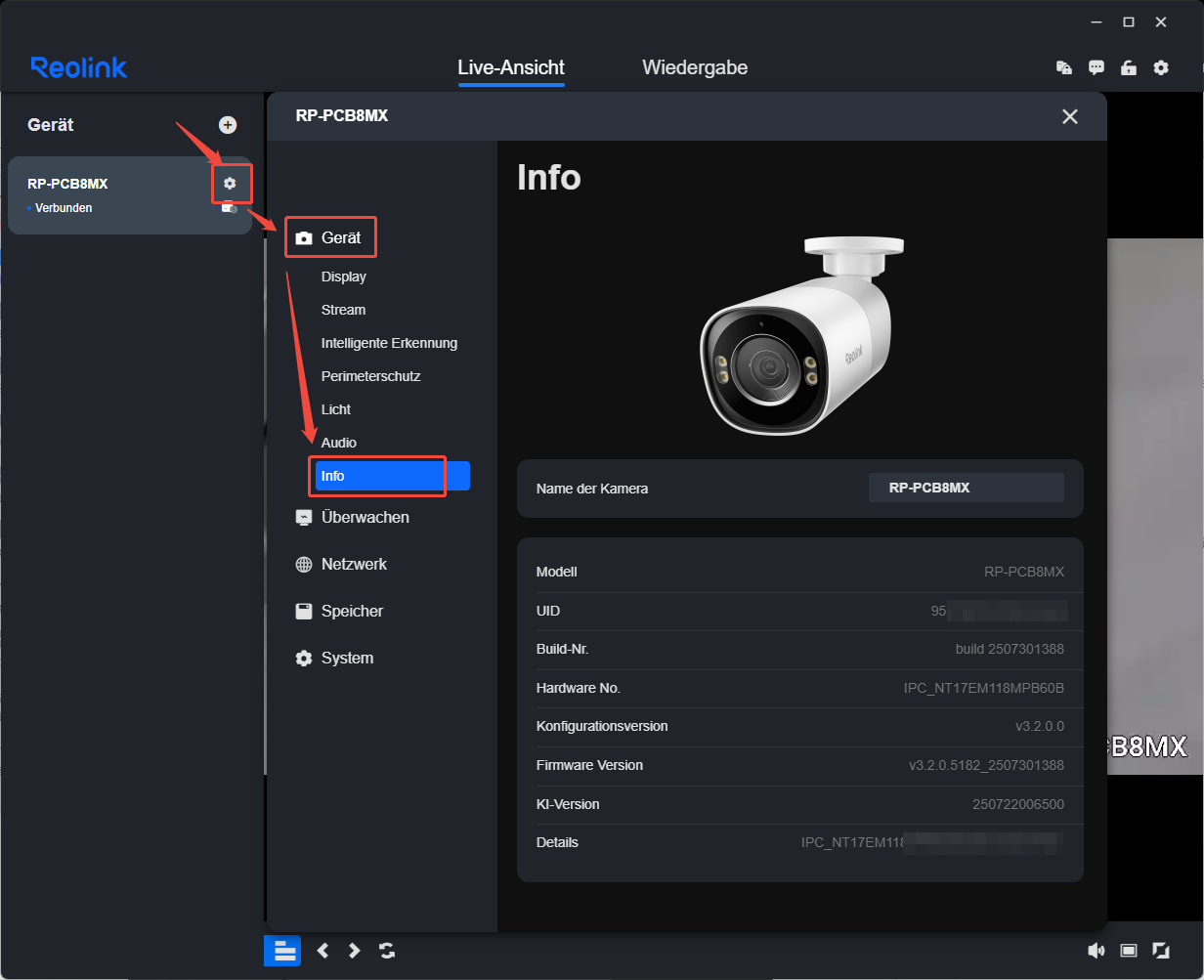The height and width of the screenshot is (980, 1204).
Task: Minimize the Reolink window
Action: (x=1096, y=21)
